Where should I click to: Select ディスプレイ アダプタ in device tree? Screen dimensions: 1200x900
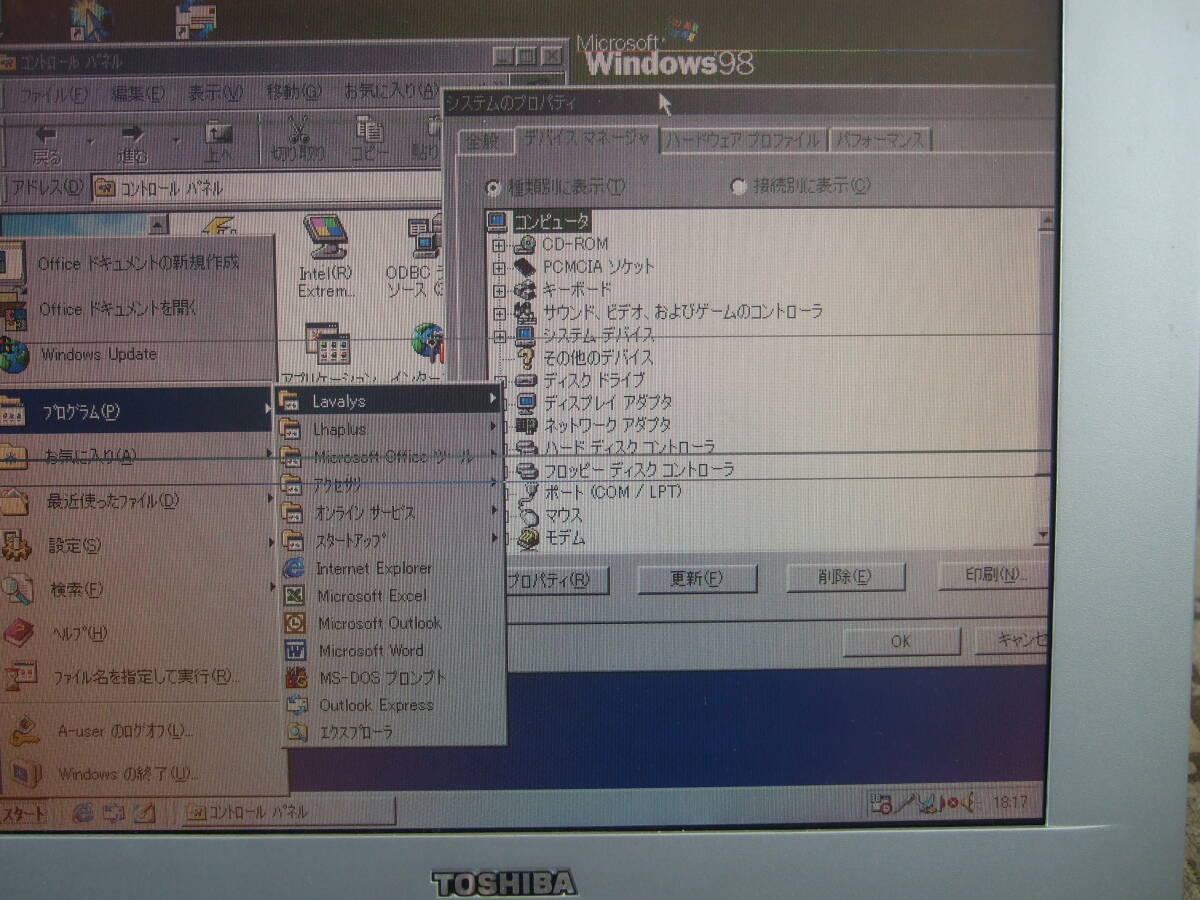point(607,402)
